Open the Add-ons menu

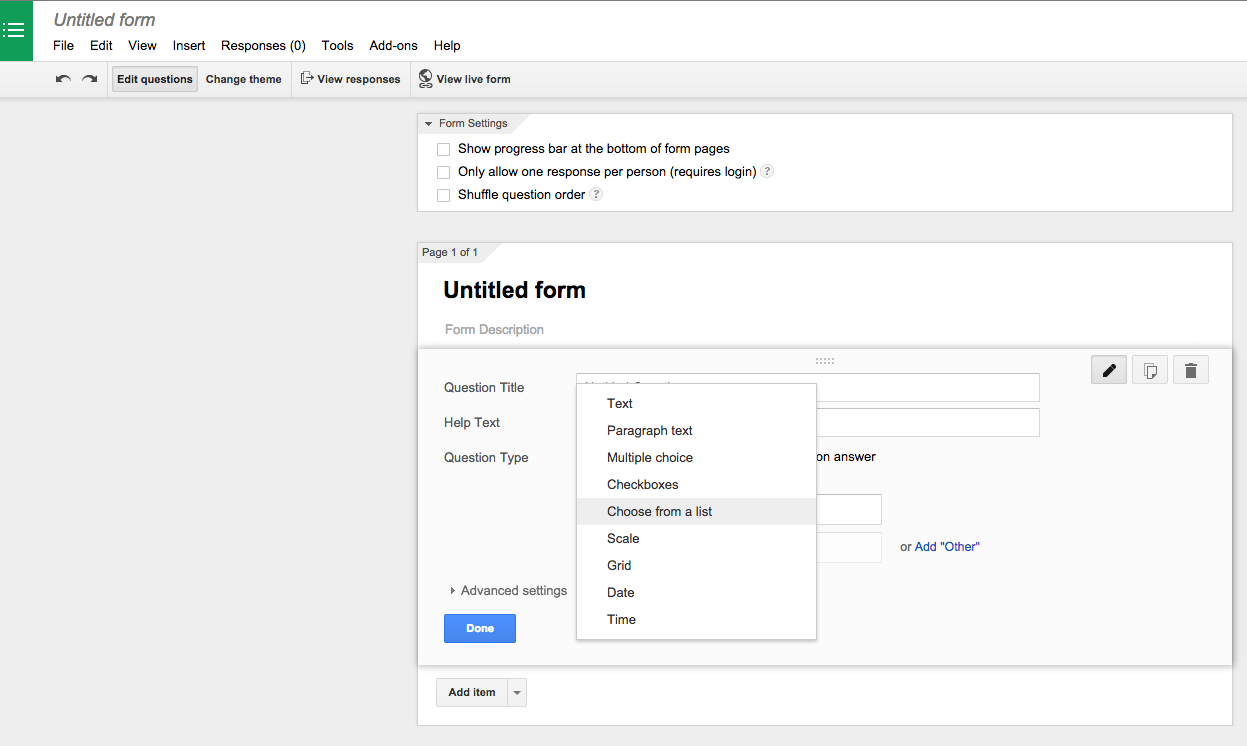pyautogui.click(x=394, y=45)
